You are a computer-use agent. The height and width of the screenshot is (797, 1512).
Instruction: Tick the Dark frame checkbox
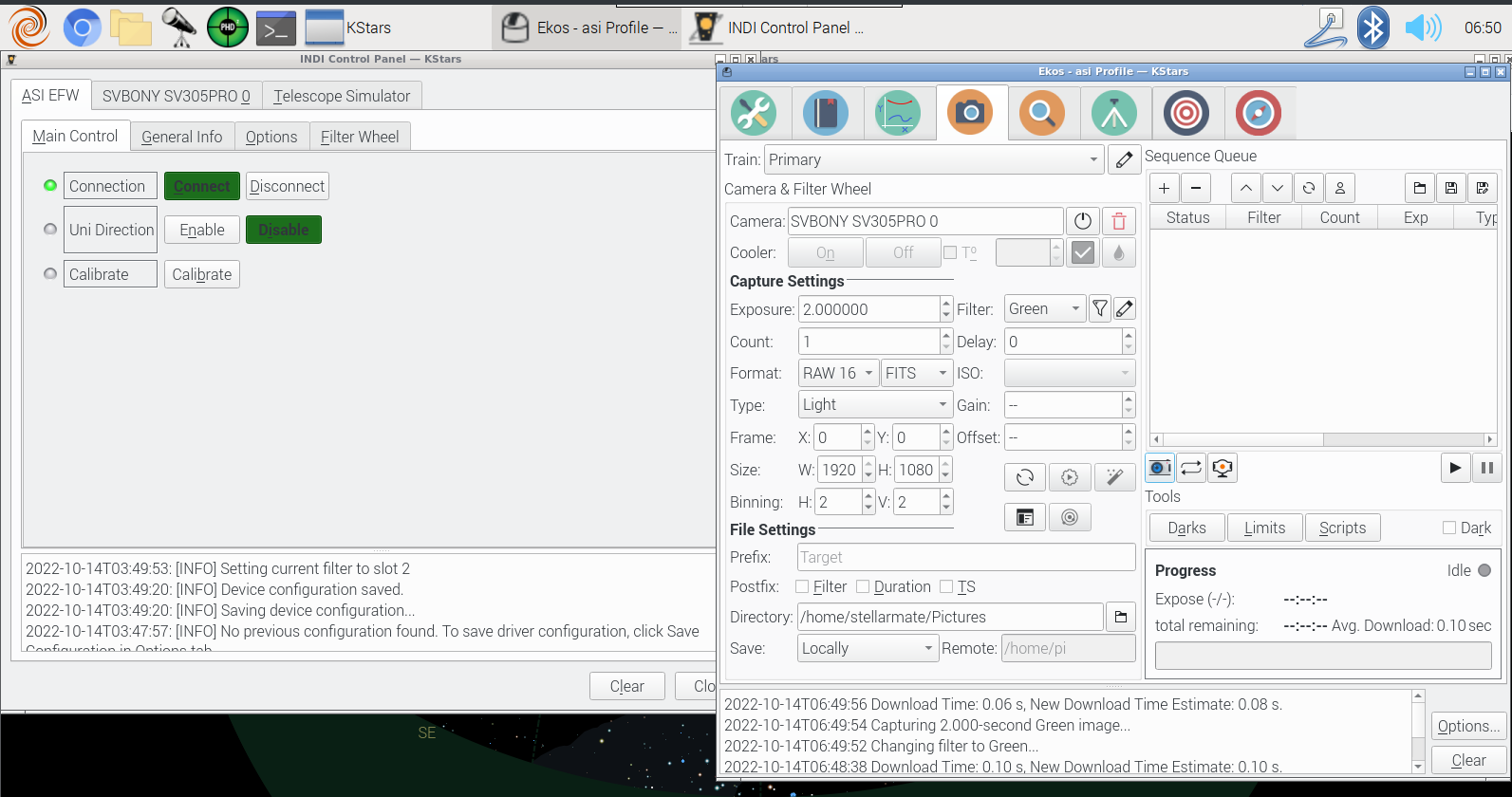tap(1449, 528)
